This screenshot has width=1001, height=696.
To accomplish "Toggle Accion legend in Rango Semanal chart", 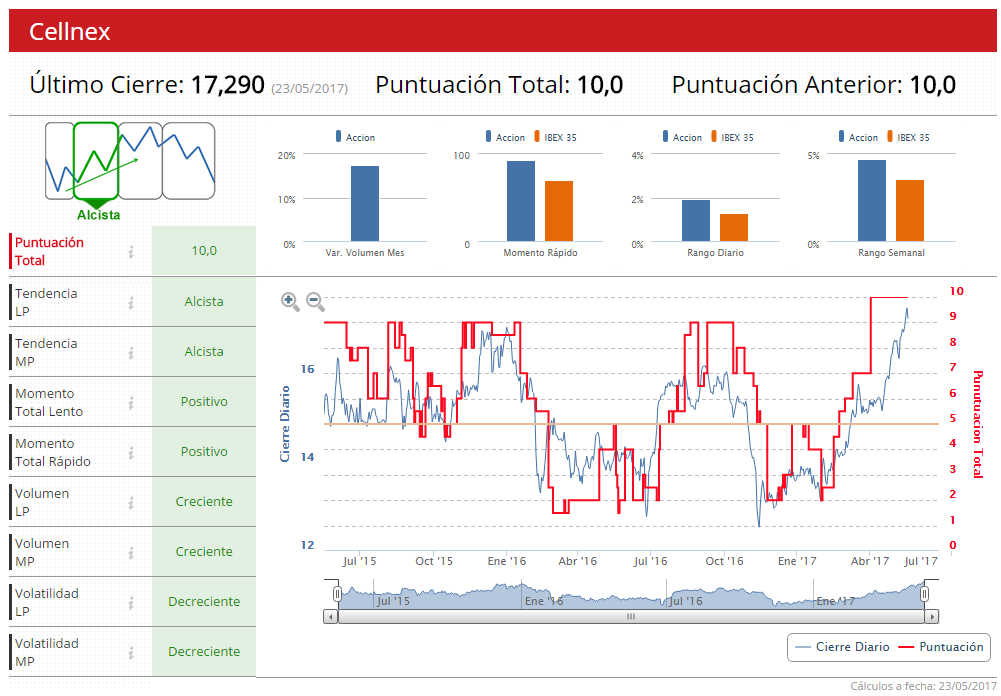I will [x=858, y=137].
